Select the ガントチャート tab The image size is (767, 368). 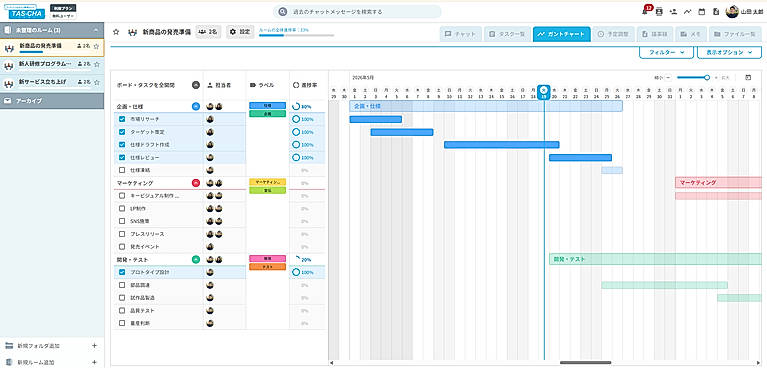[562, 34]
